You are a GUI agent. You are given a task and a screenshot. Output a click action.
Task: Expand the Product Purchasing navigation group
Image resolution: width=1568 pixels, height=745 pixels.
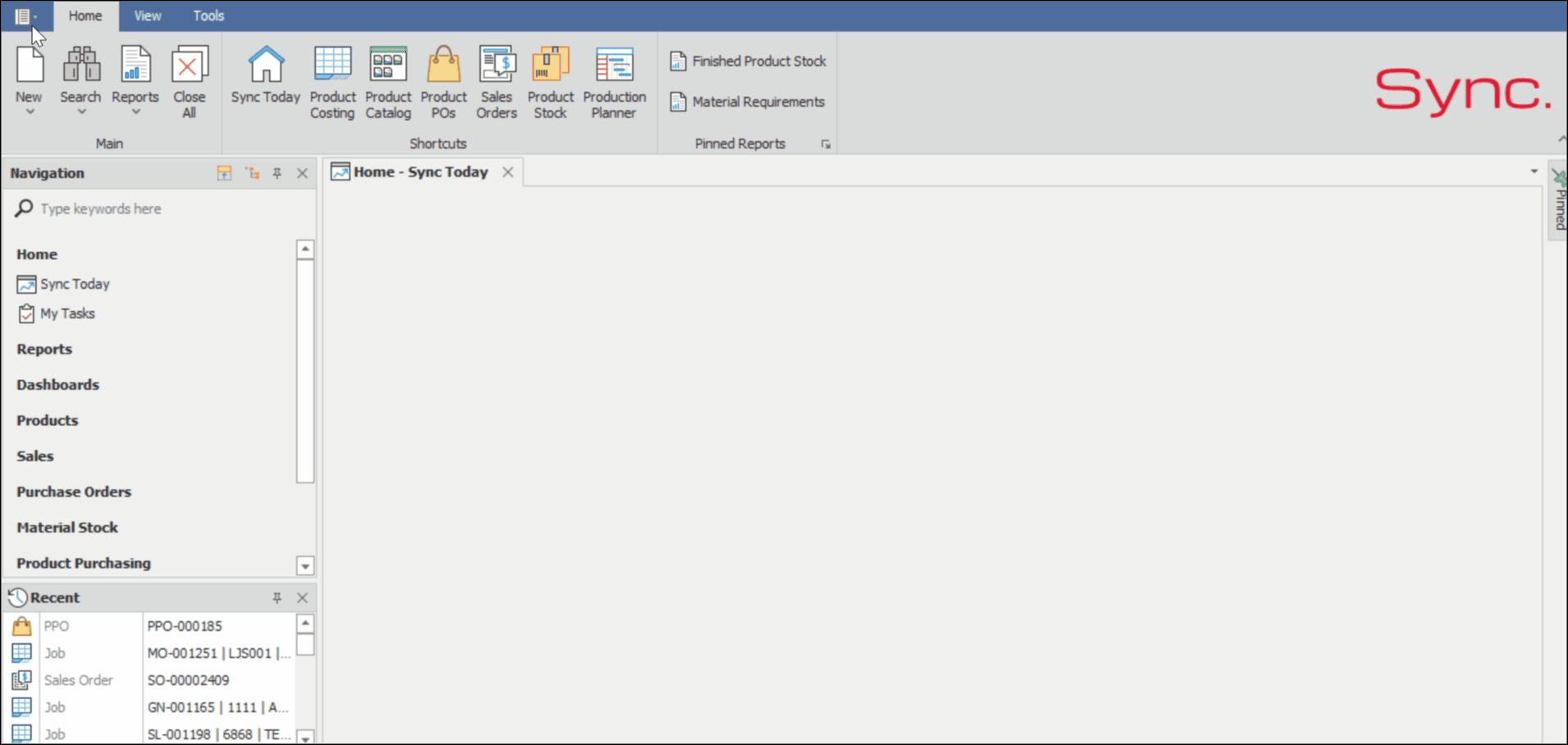84,564
